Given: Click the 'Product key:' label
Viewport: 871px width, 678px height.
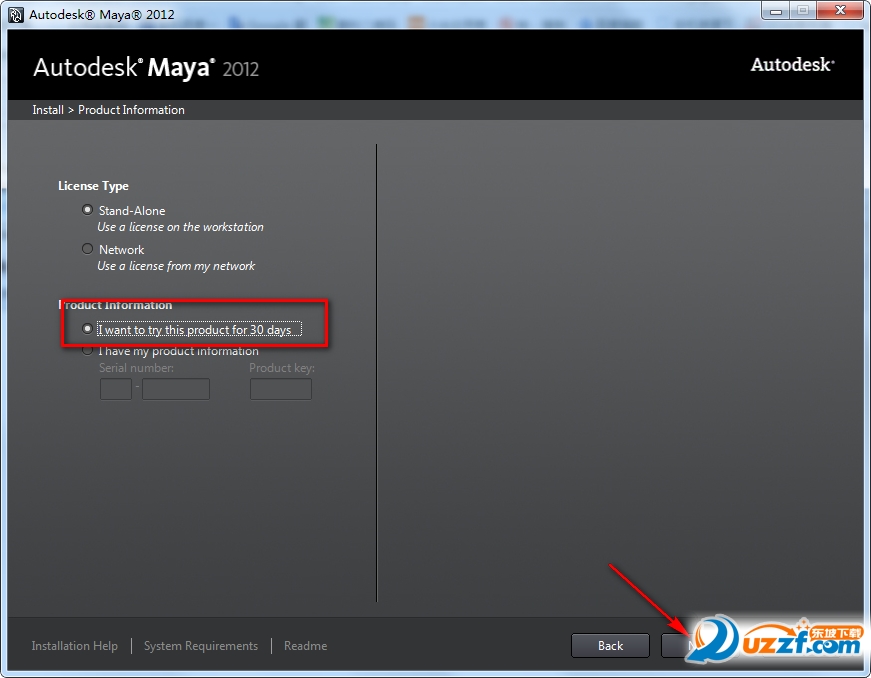Looking at the screenshot, I should click(282, 368).
